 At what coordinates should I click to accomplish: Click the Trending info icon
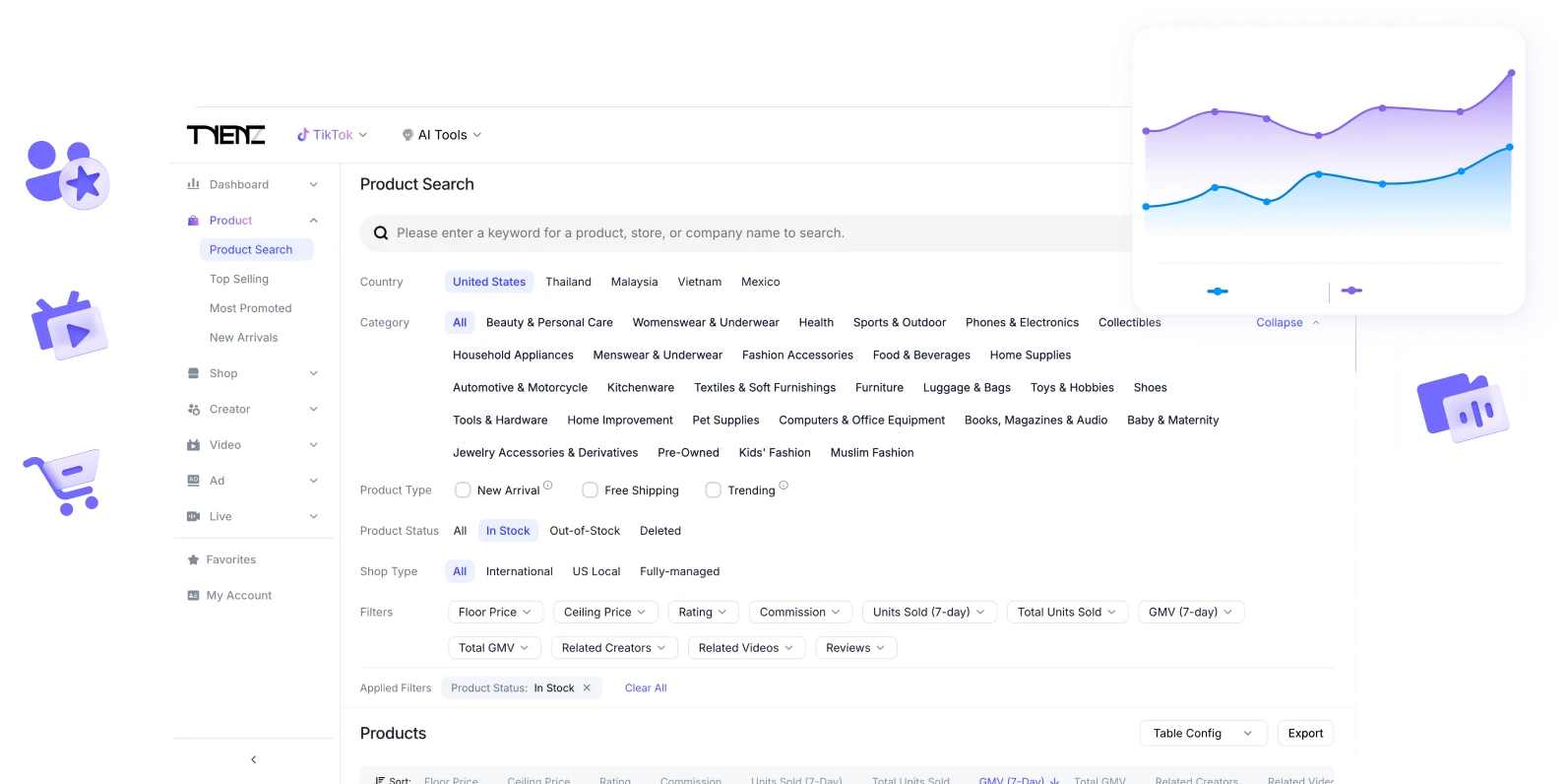point(784,486)
